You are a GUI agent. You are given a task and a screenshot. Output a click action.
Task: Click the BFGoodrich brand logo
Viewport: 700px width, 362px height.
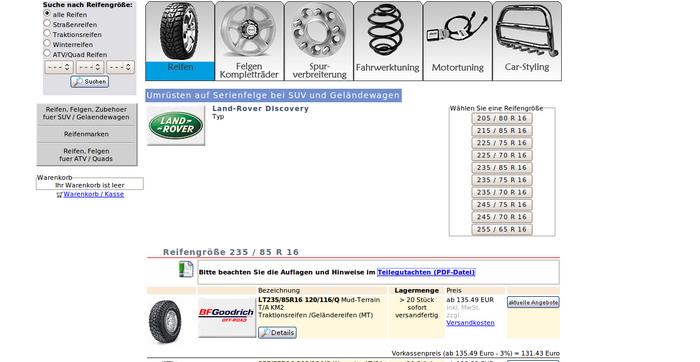pyautogui.click(x=227, y=317)
